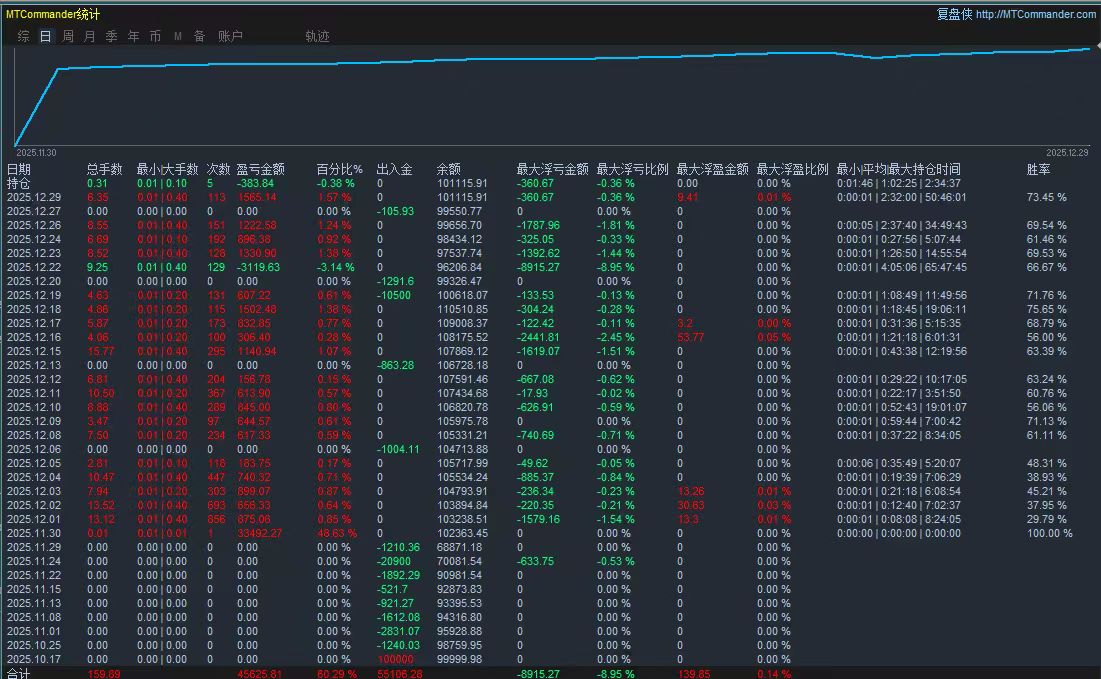
Task: Click the 胜率 win rate column header
Action: [x=1039, y=169]
